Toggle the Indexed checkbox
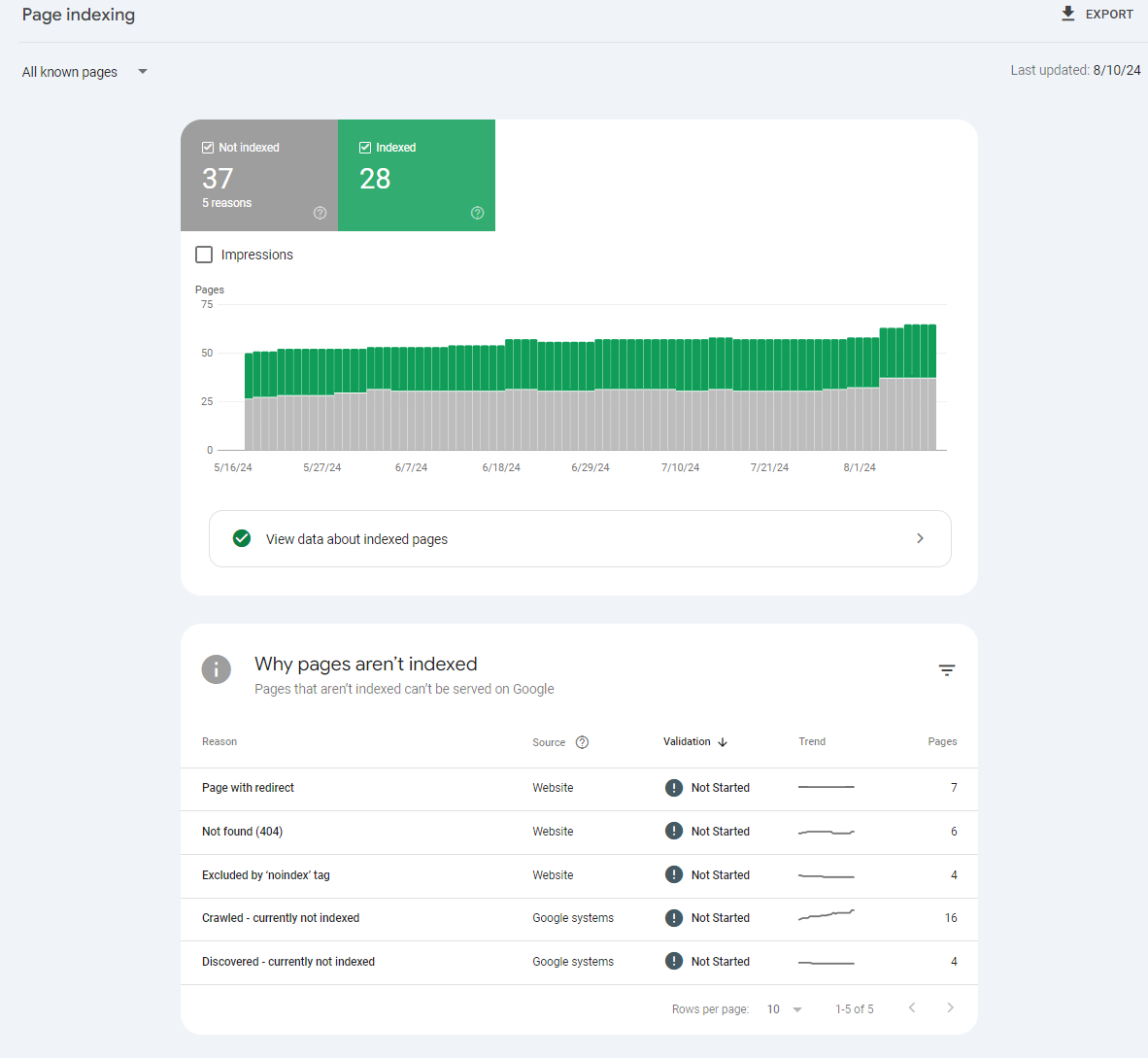The width and height of the screenshot is (1148, 1058). tap(364, 148)
